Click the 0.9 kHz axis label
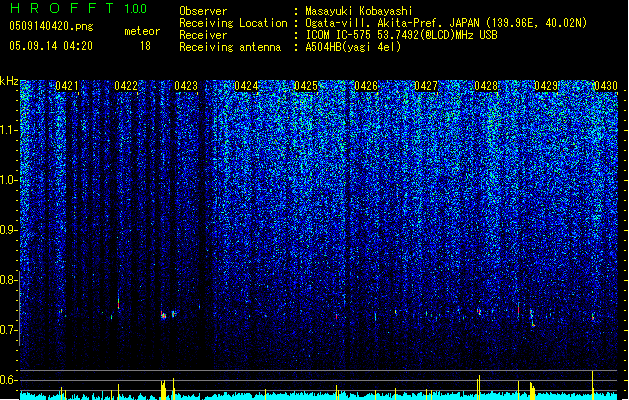This screenshot has height=400, width=629. [x=9, y=230]
